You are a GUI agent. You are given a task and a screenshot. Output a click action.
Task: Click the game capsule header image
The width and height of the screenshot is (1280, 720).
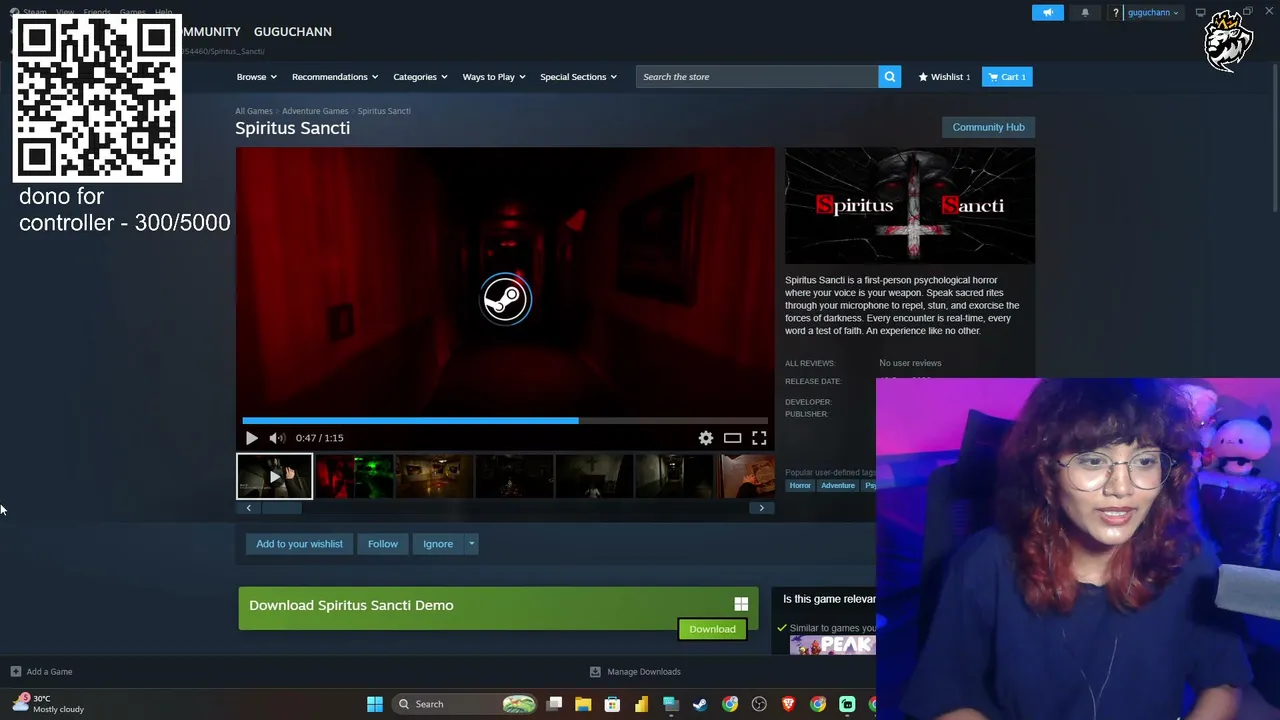click(910, 206)
